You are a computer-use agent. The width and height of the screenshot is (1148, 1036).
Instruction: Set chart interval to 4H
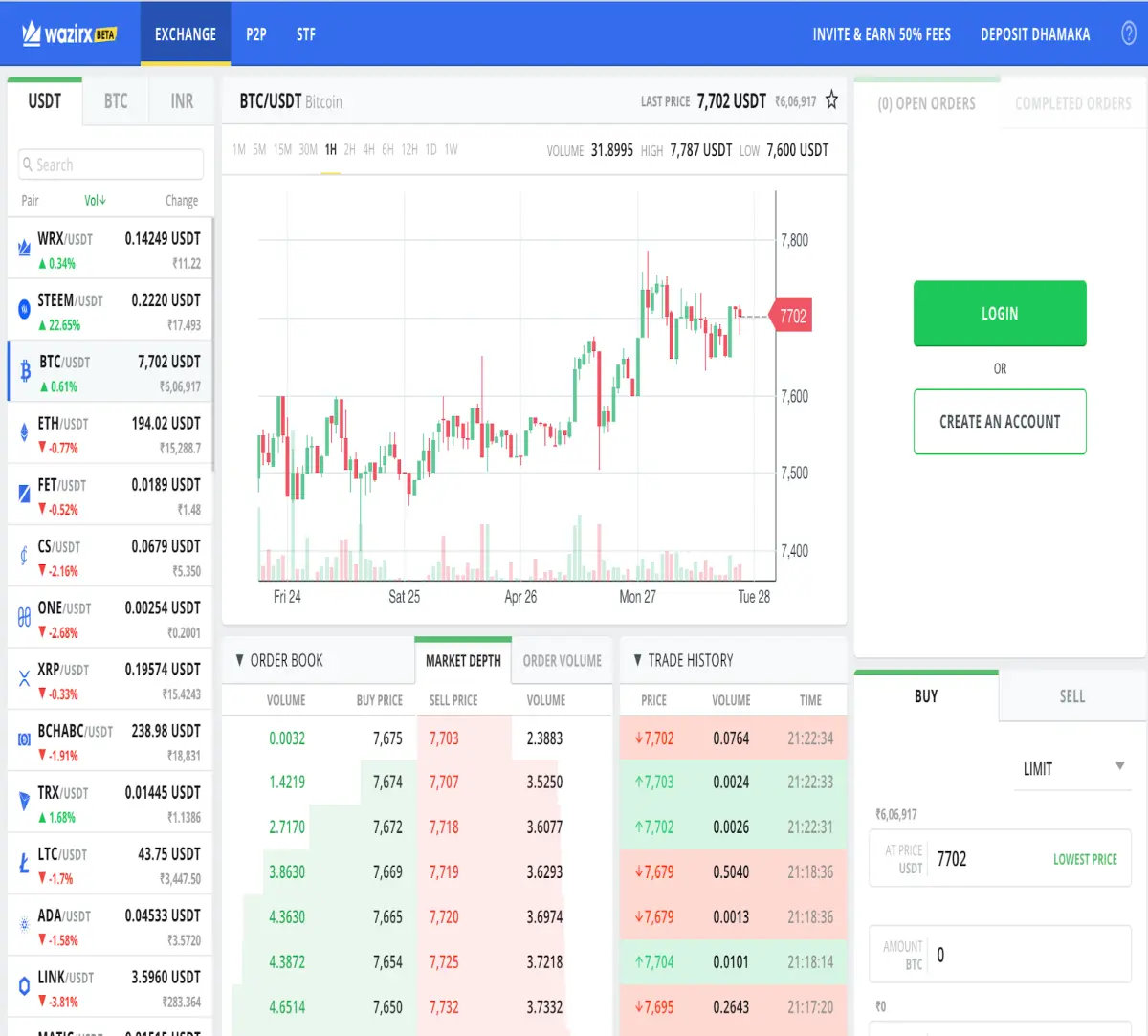pos(368,149)
